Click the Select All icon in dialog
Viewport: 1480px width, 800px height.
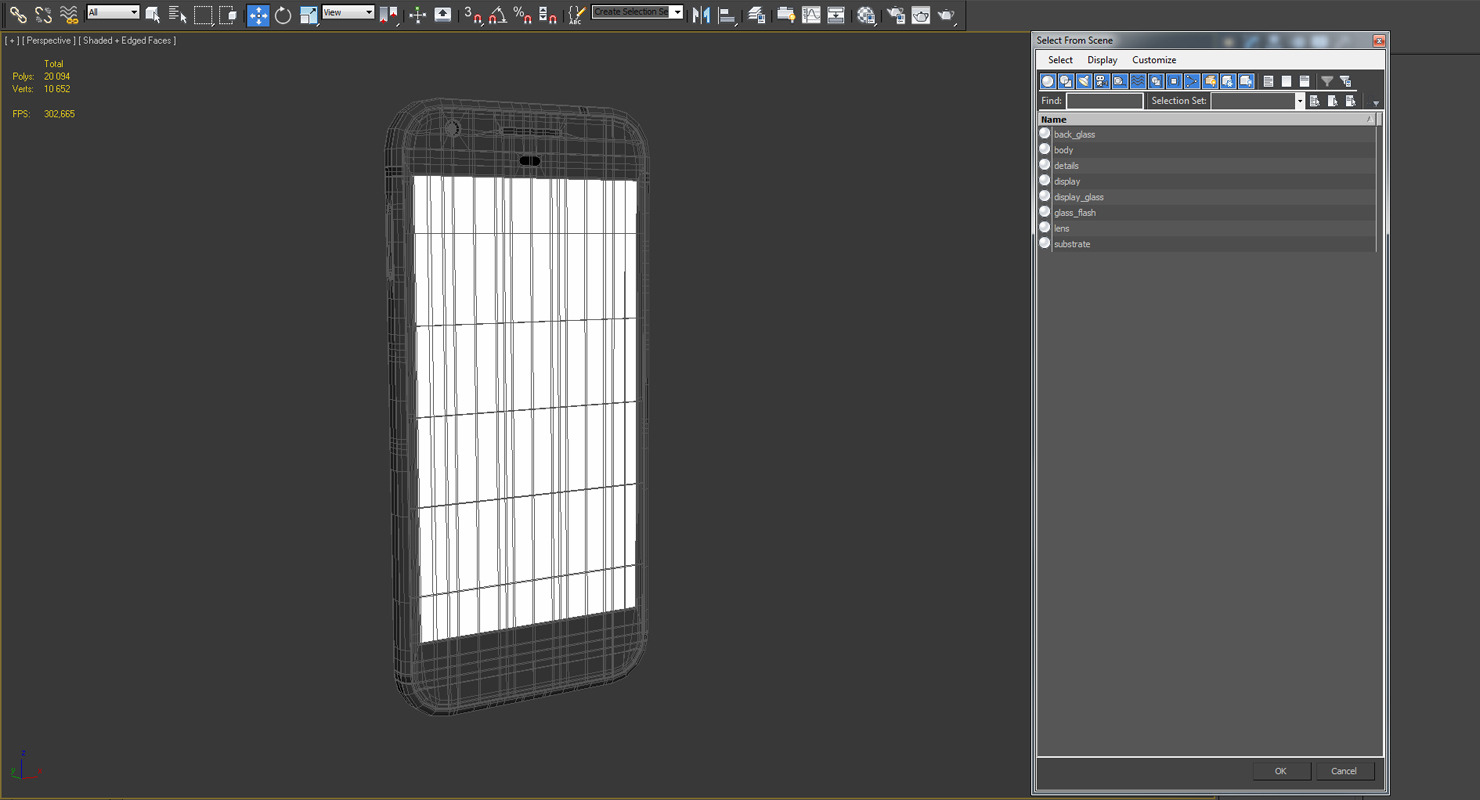[x=1268, y=81]
